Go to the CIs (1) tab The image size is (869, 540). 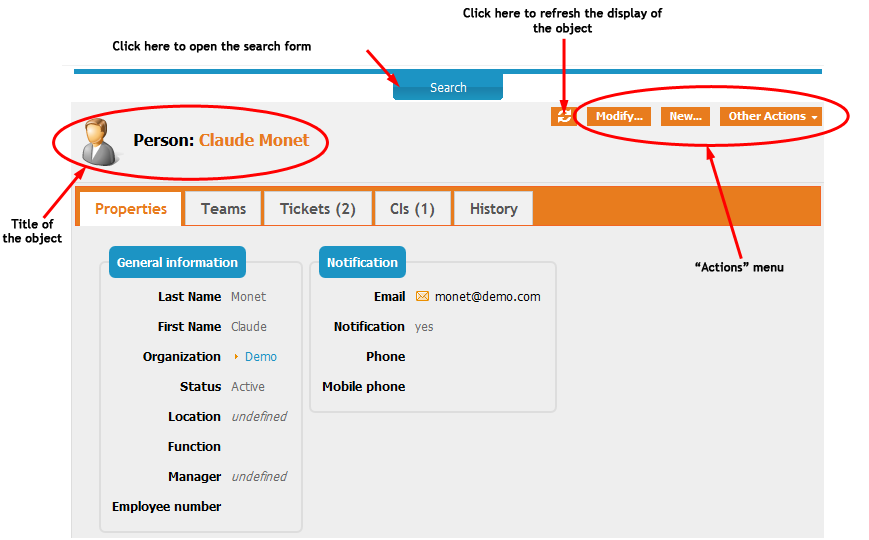[412, 209]
